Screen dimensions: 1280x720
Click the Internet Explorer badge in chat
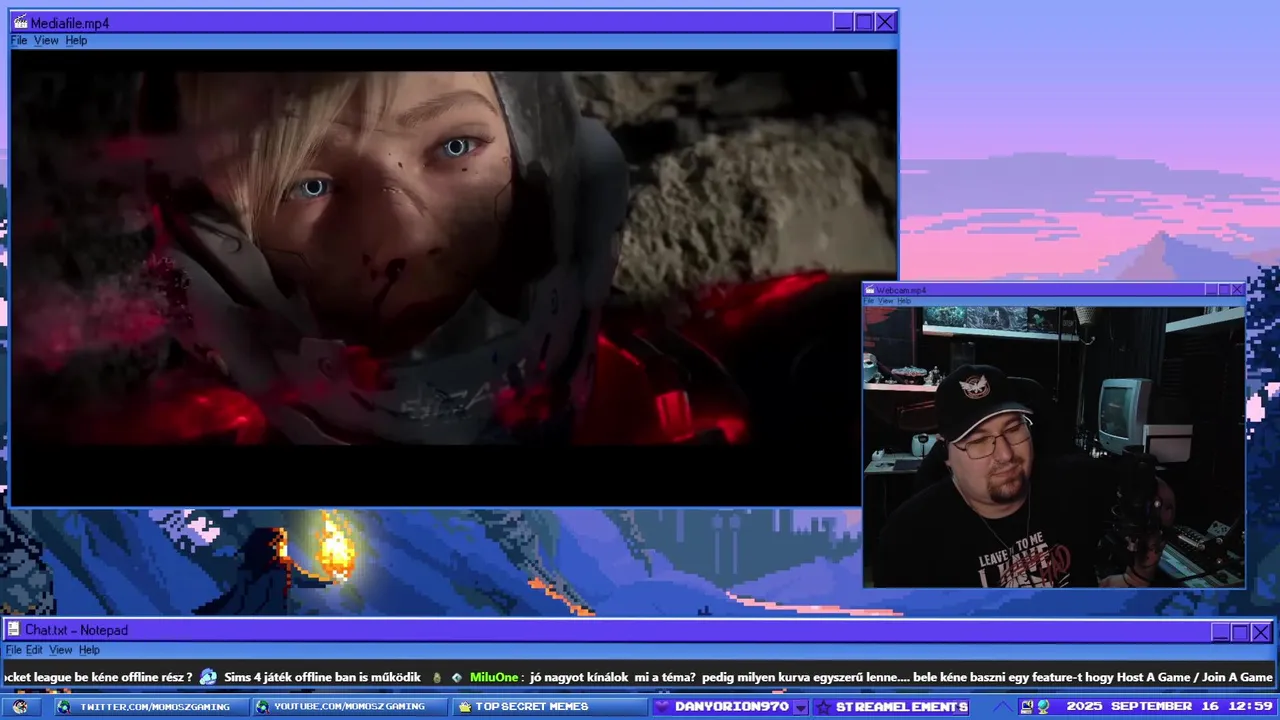(208, 677)
